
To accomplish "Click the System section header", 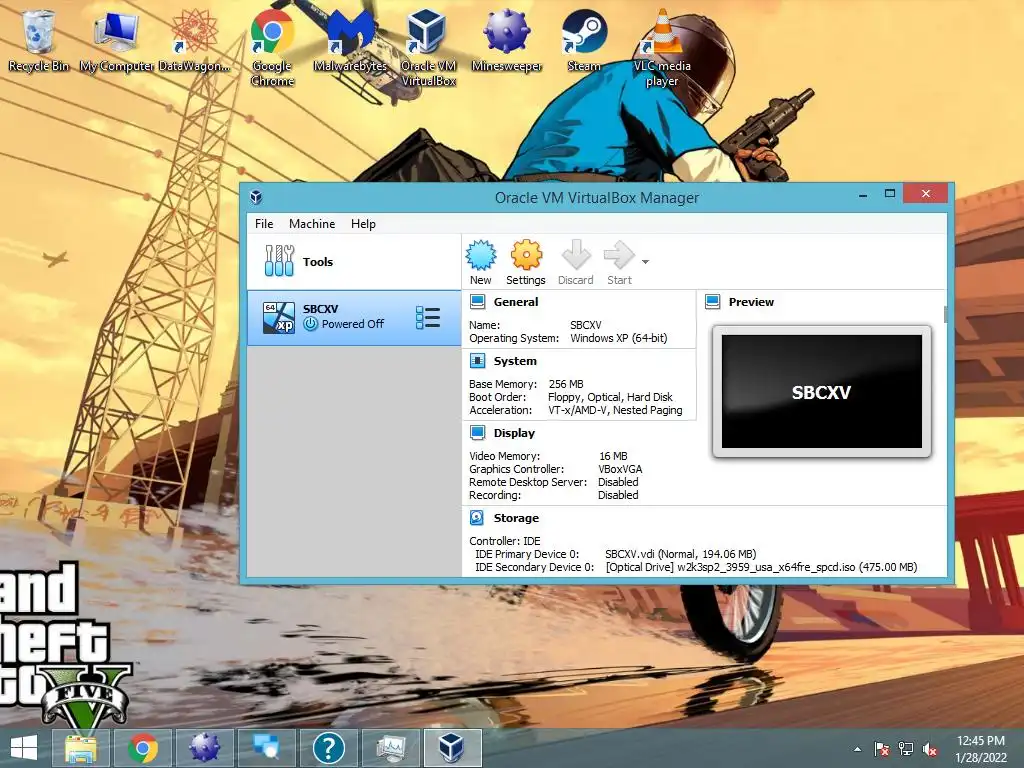I will pyautogui.click(x=515, y=361).
